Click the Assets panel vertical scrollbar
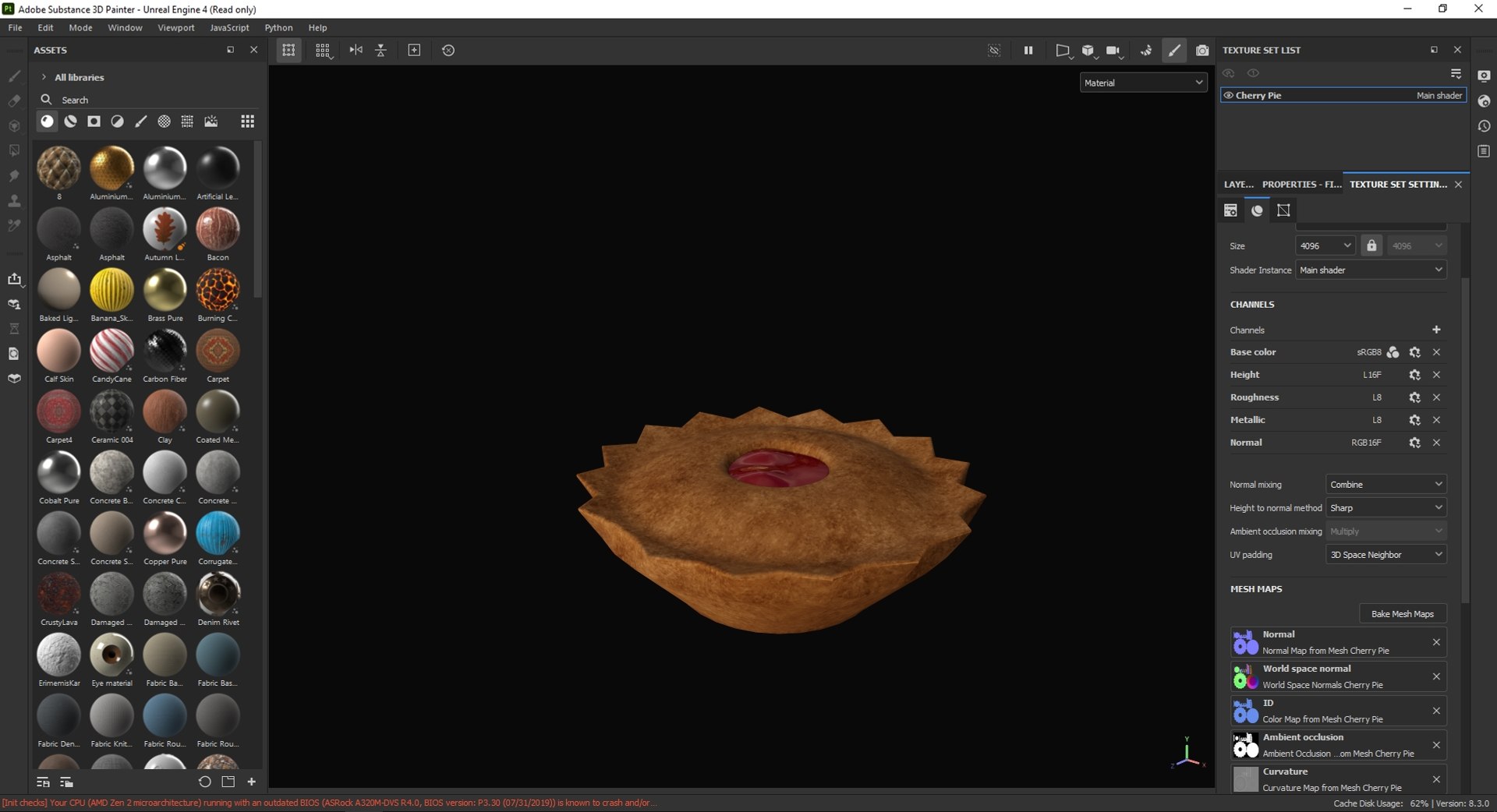Image resolution: width=1497 pixels, height=812 pixels. point(258,219)
